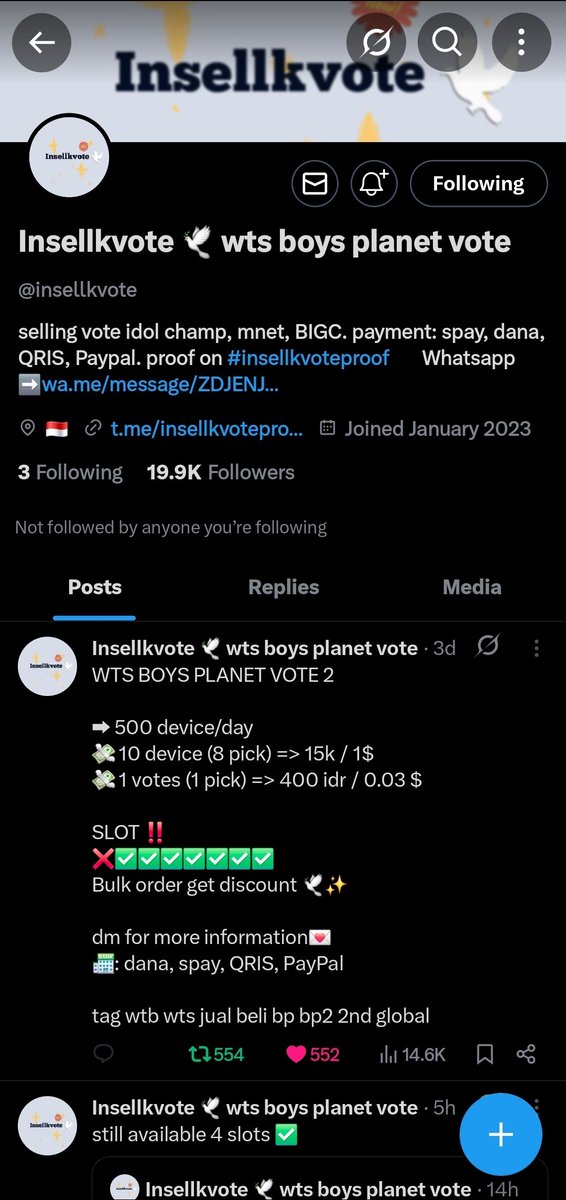Open the t.me/insellkvotepro... link
566x1200 pixels.
tap(205, 429)
